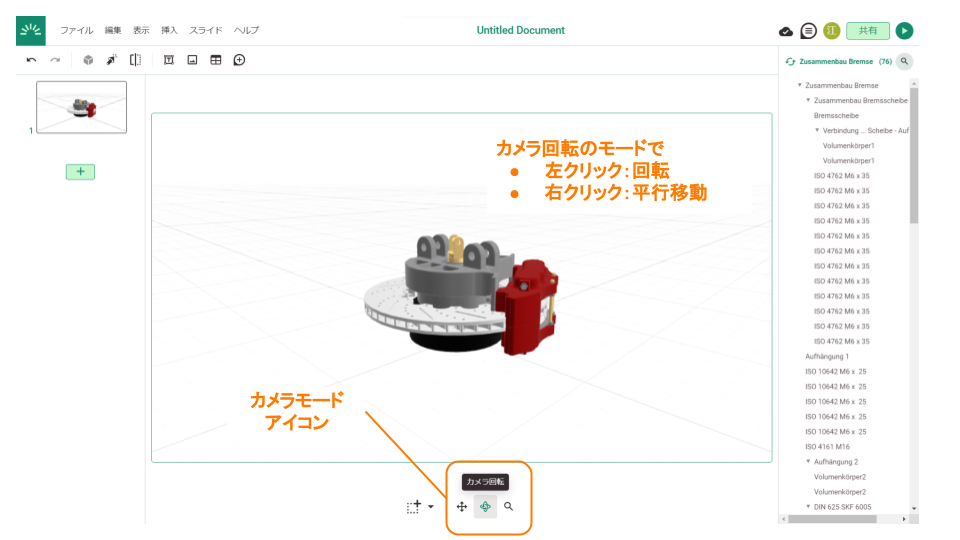Select the root Zusammenbau Bremse tree row
The height and width of the screenshot is (540, 960).
click(842, 86)
